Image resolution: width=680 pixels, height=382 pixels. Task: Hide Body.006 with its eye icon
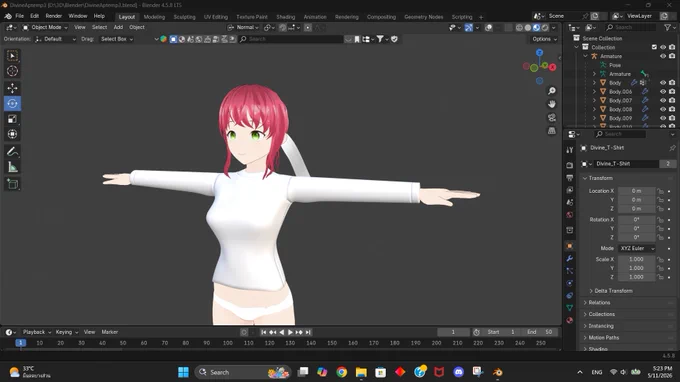point(663,91)
